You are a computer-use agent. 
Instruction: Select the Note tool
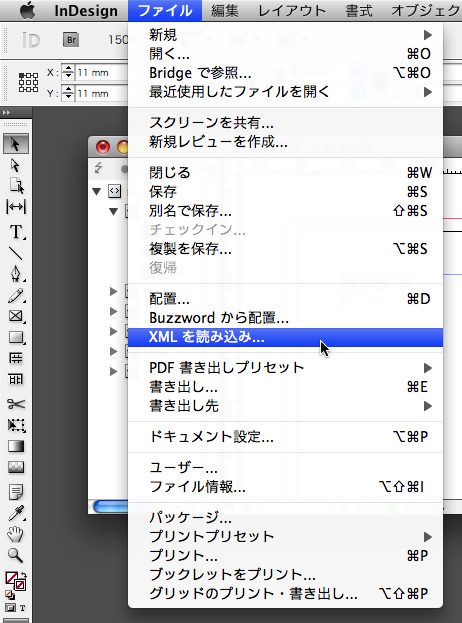click(16, 492)
